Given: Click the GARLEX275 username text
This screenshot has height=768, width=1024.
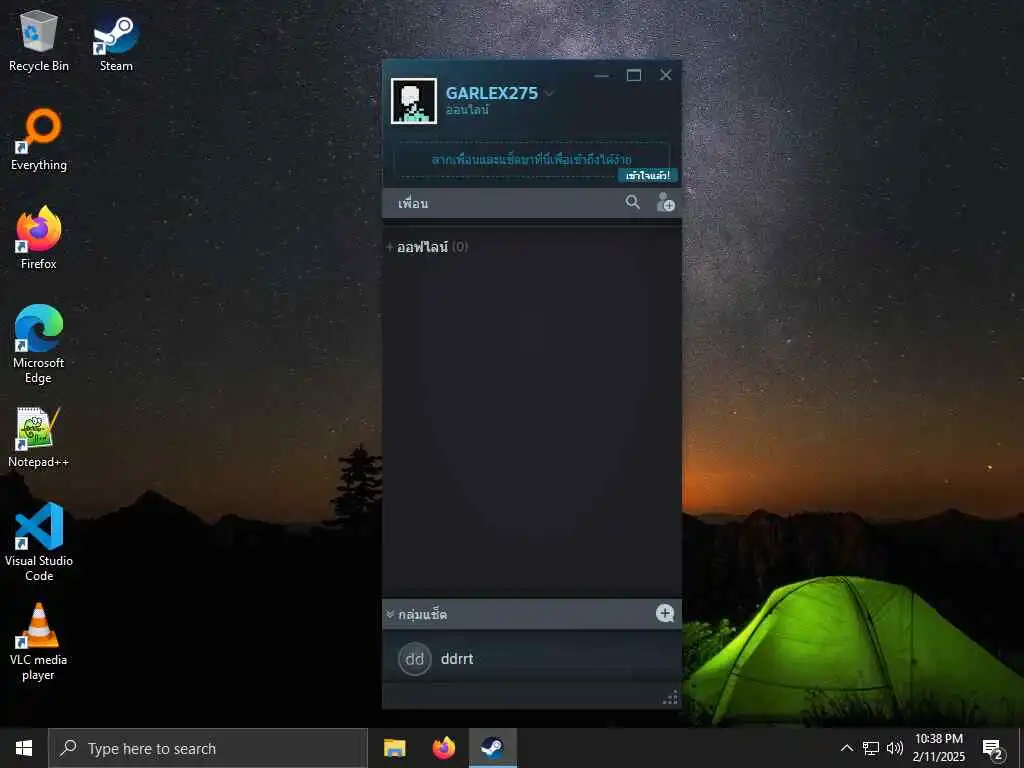Looking at the screenshot, I should click(x=491, y=93).
